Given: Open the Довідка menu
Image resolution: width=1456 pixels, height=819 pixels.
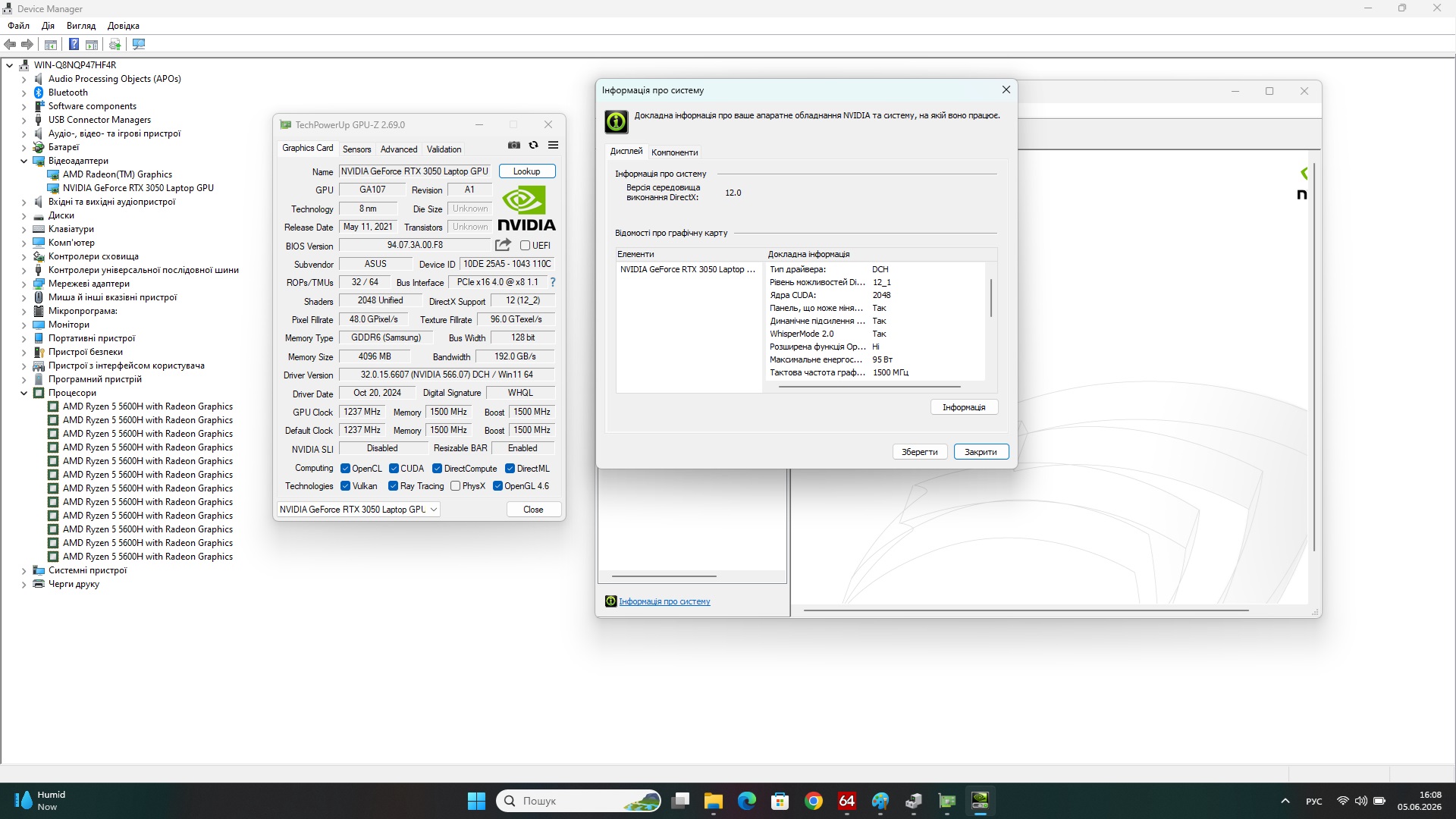Looking at the screenshot, I should (x=124, y=26).
